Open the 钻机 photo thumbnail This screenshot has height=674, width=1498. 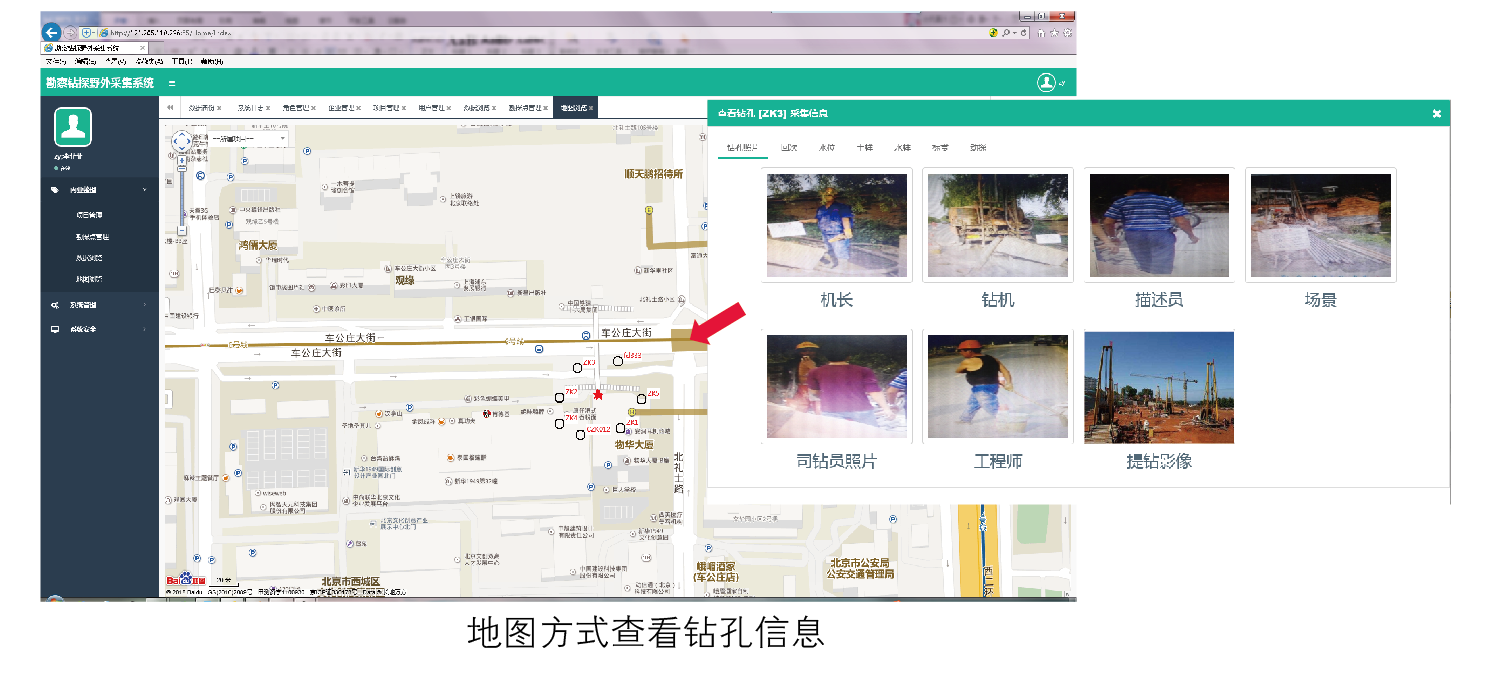998,225
